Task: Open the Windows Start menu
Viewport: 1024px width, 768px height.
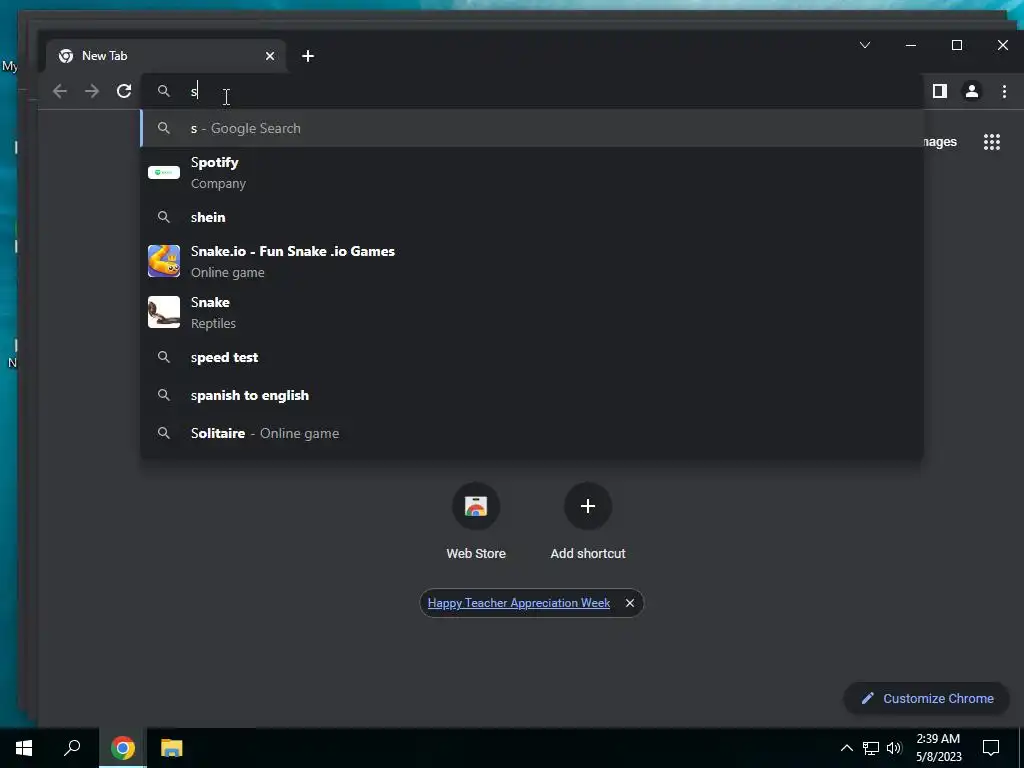Action: pos(24,748)
